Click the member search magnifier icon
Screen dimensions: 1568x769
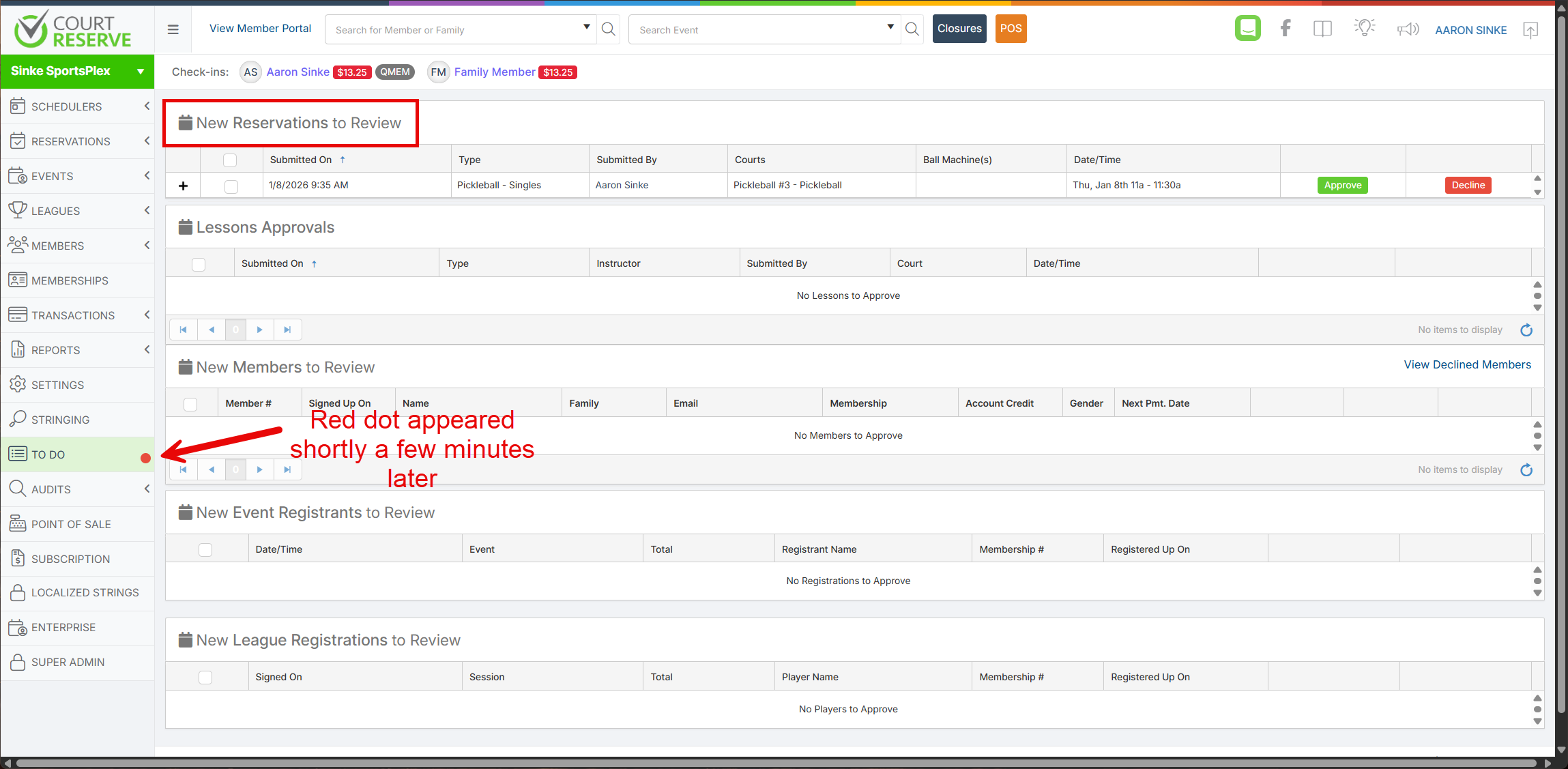coord(608,29)
